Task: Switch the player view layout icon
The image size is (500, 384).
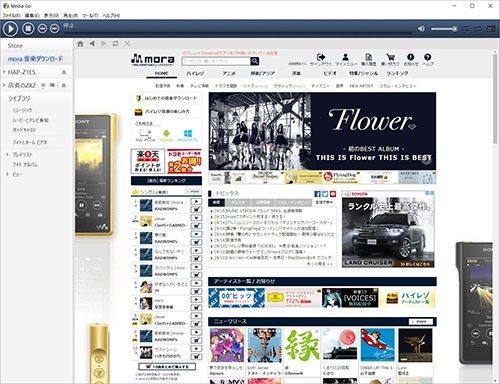Action: point(491,29)
